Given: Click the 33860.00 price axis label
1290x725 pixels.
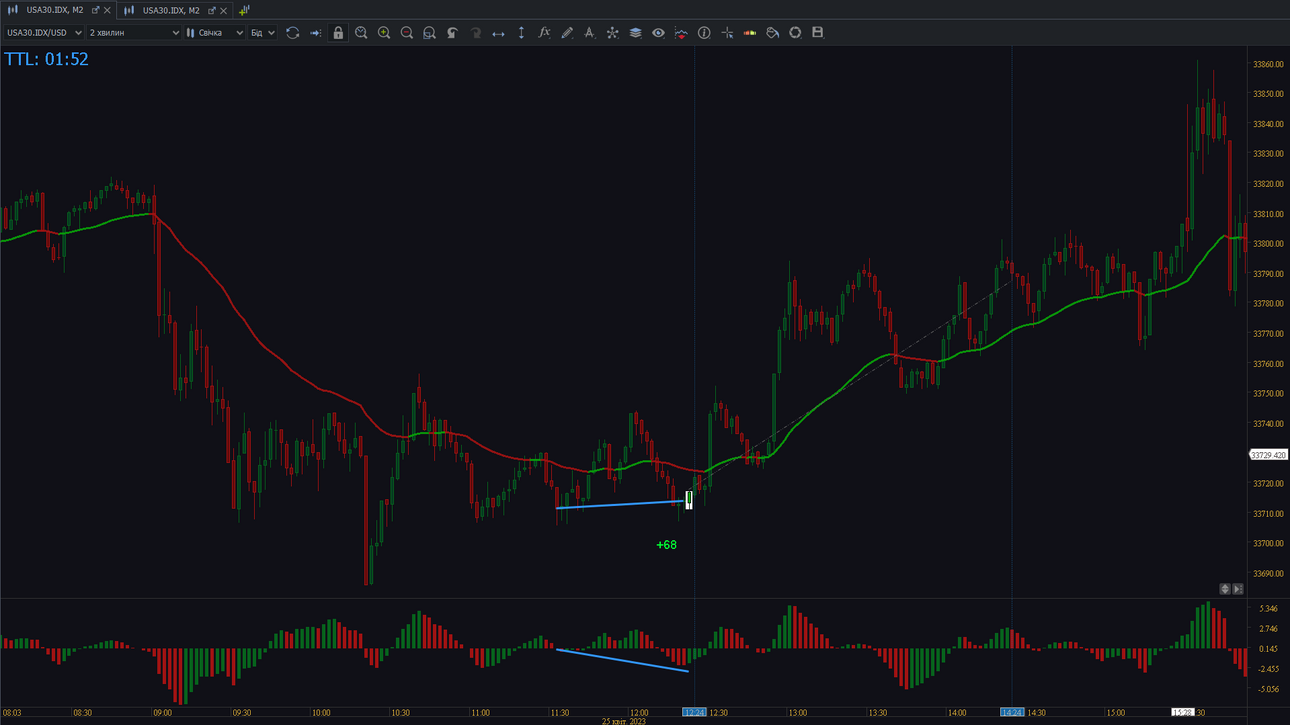Looking at the screenshot, I should [1268, 64].
